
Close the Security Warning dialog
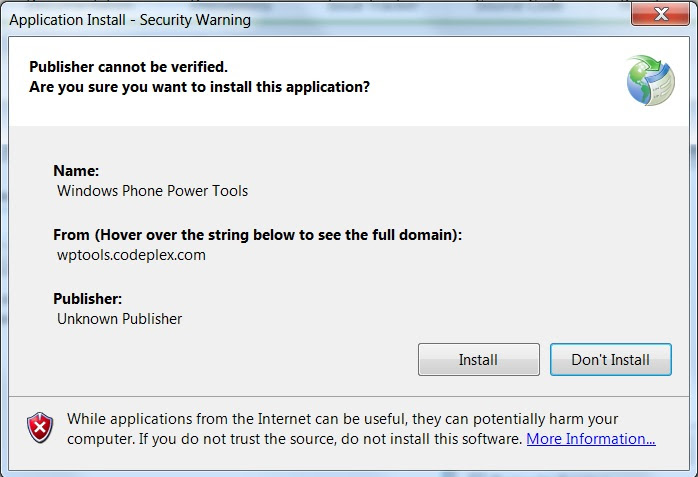tap(660, 16)
